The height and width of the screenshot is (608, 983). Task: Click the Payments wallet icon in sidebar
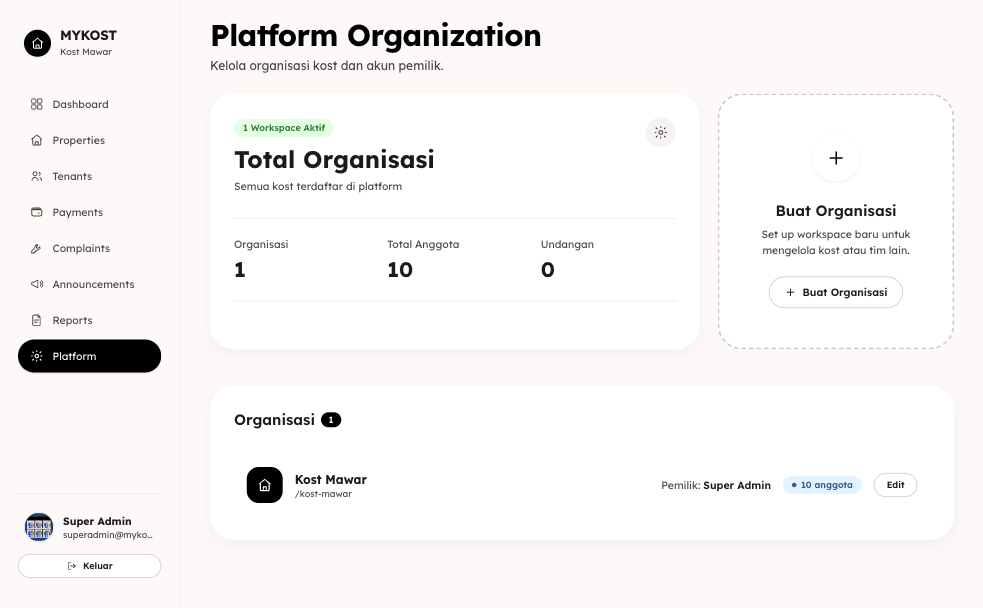[37, 212]
